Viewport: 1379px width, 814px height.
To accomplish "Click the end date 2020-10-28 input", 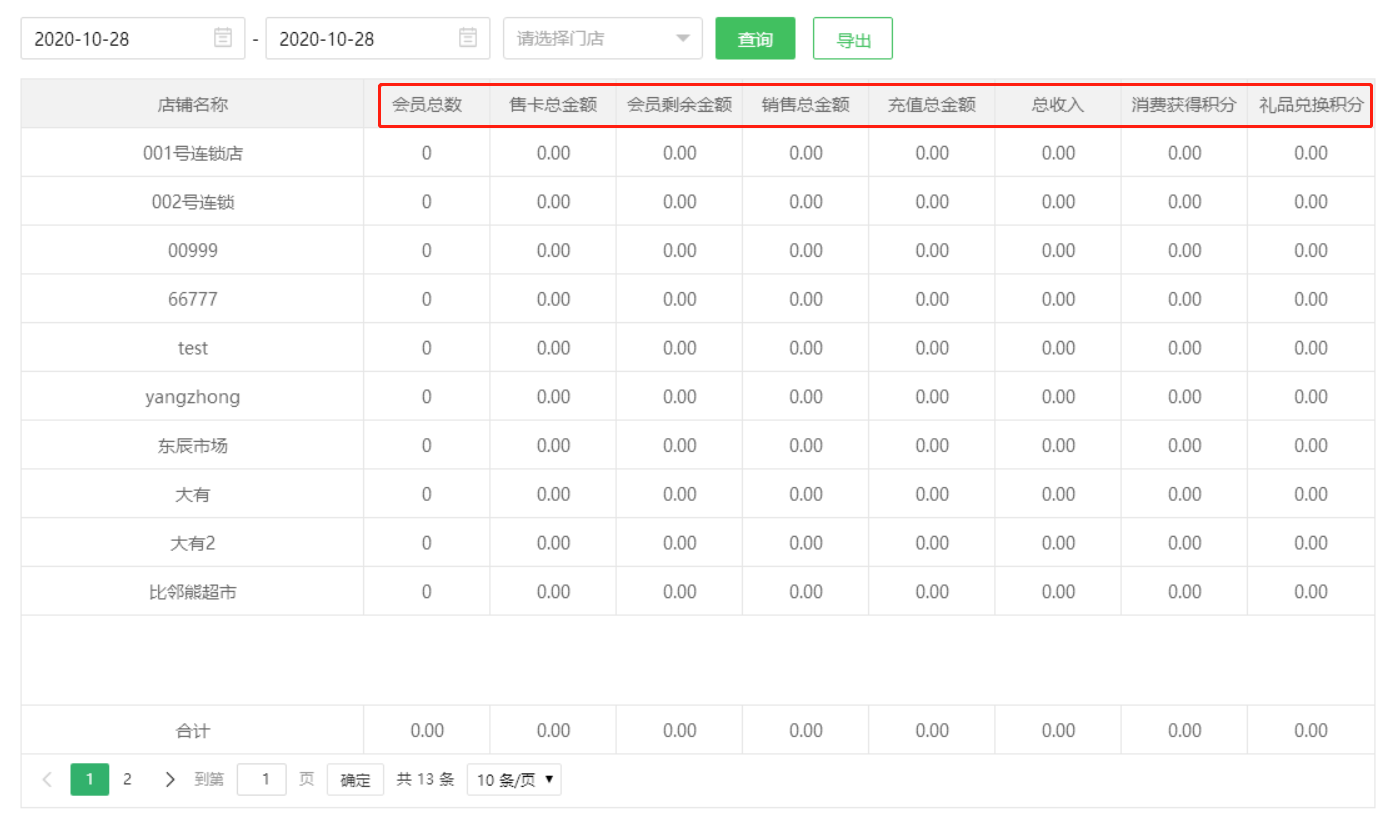I will pos(360,39).
